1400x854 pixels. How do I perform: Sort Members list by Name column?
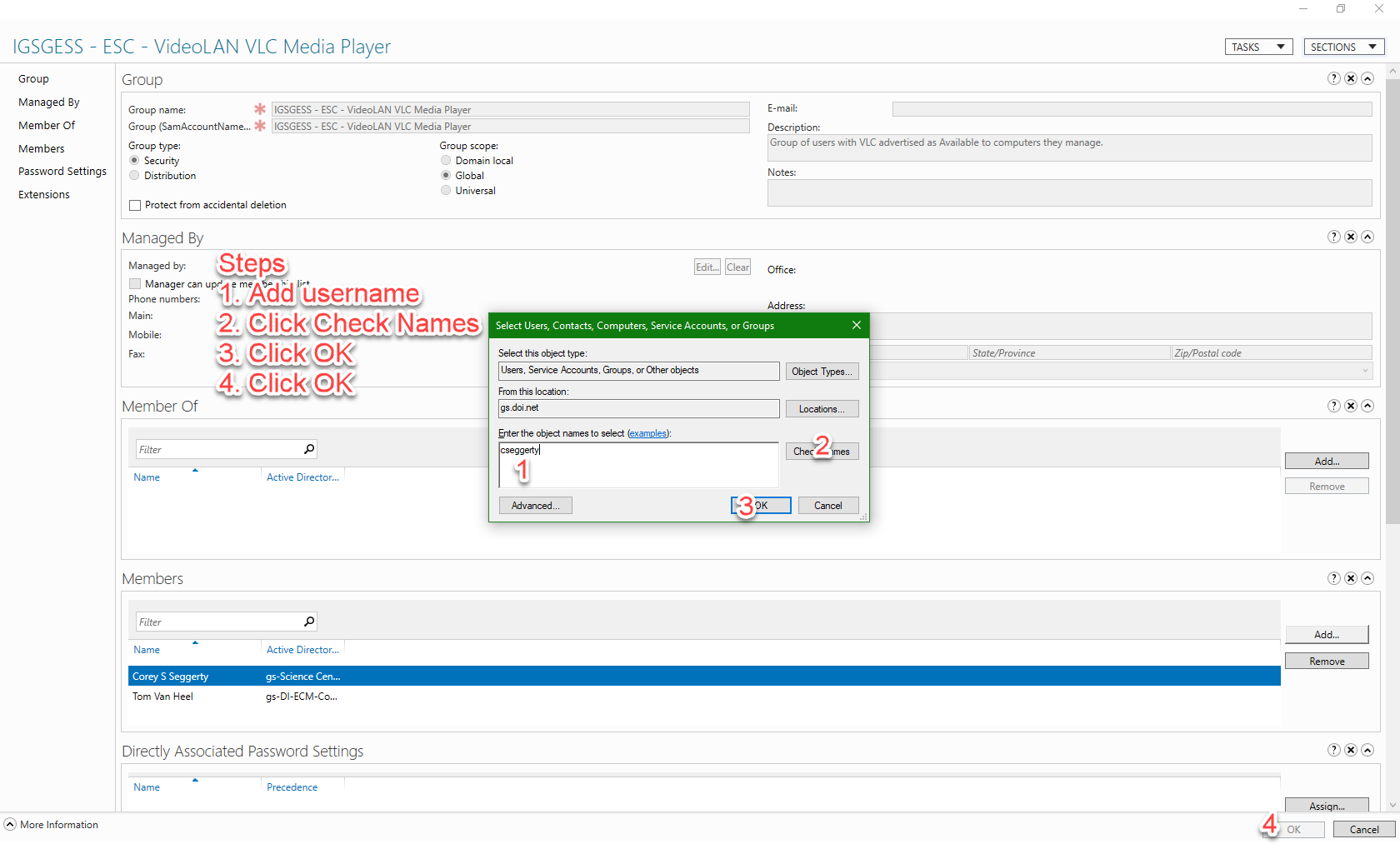[147, 650]
